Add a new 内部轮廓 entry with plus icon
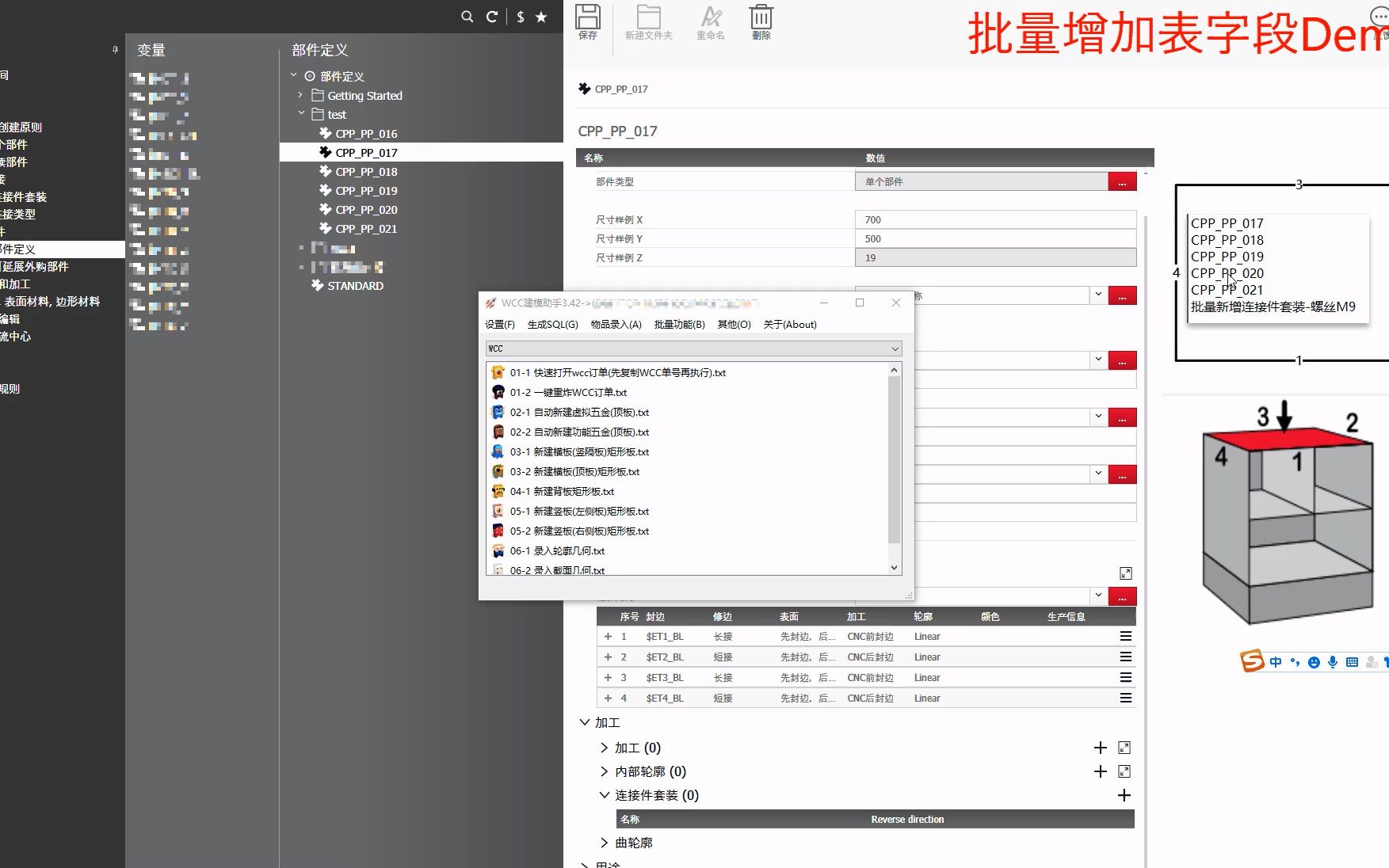Viewport: 1389px width, 868px height. (x=1101, y=771)
